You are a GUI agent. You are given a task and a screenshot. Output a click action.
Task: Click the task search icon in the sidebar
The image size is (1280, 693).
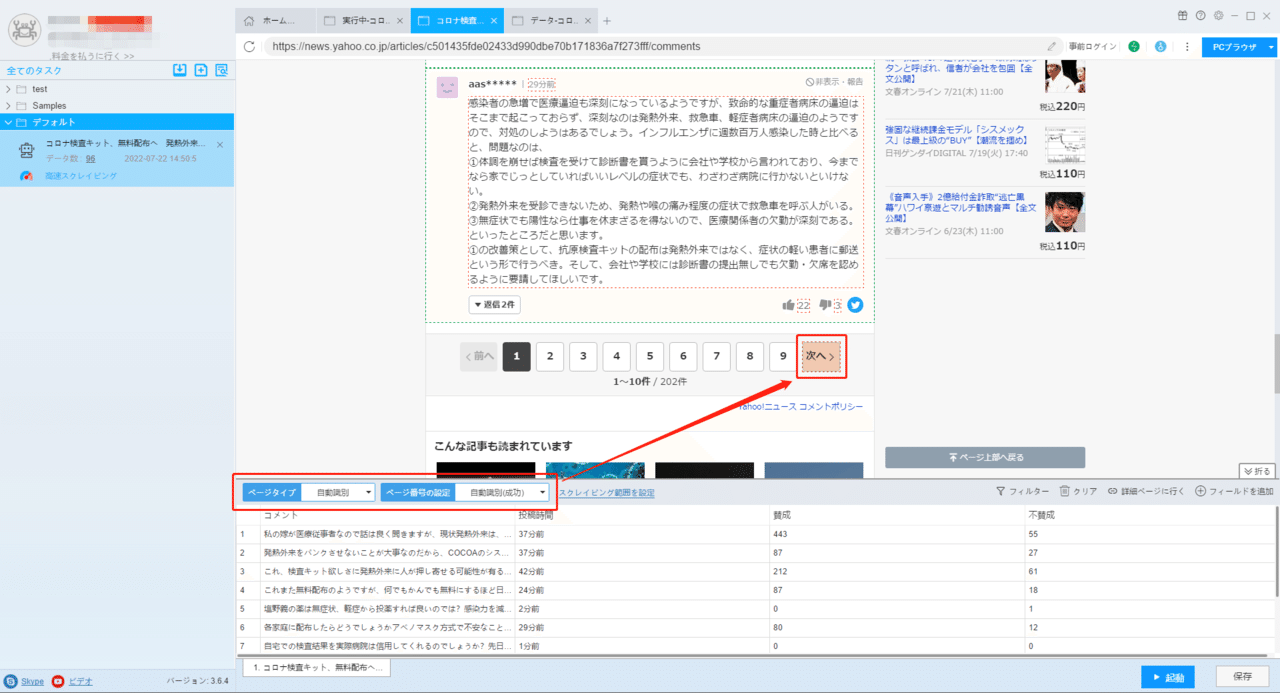(222, 70)
